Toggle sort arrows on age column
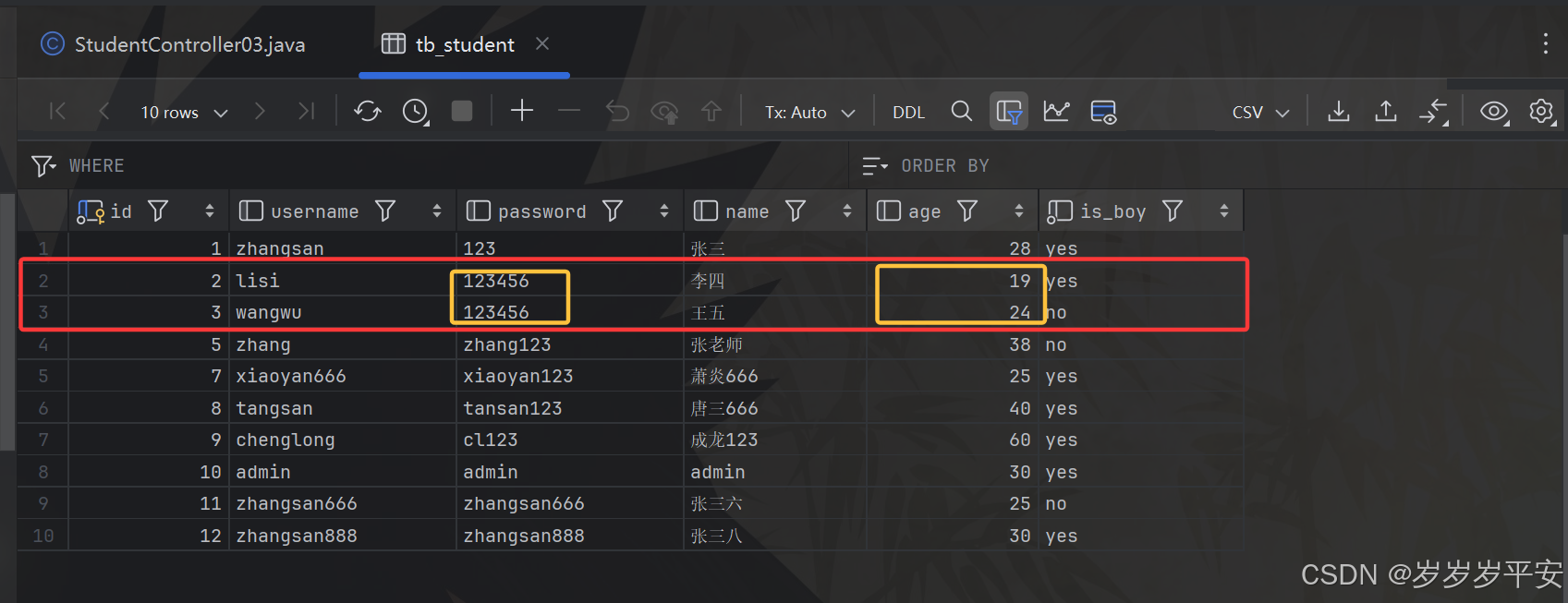Screen dimensions: 1568x603 tap(1019, 211)
